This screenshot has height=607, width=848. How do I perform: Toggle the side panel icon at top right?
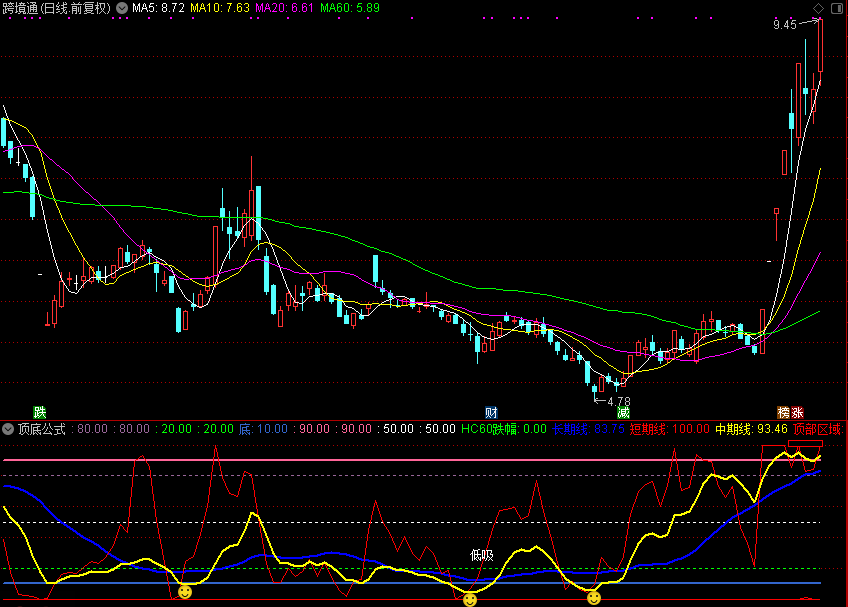point(837,8)
